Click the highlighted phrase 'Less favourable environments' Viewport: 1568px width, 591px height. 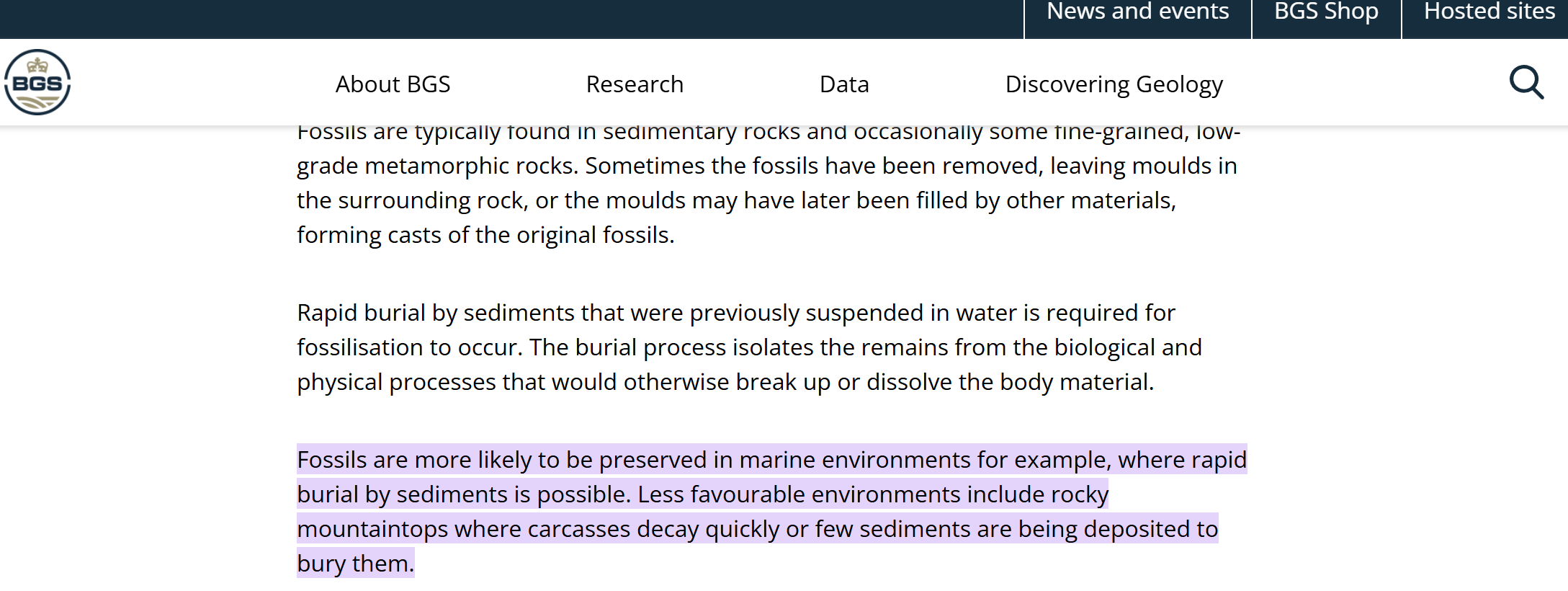coord(799,494)
